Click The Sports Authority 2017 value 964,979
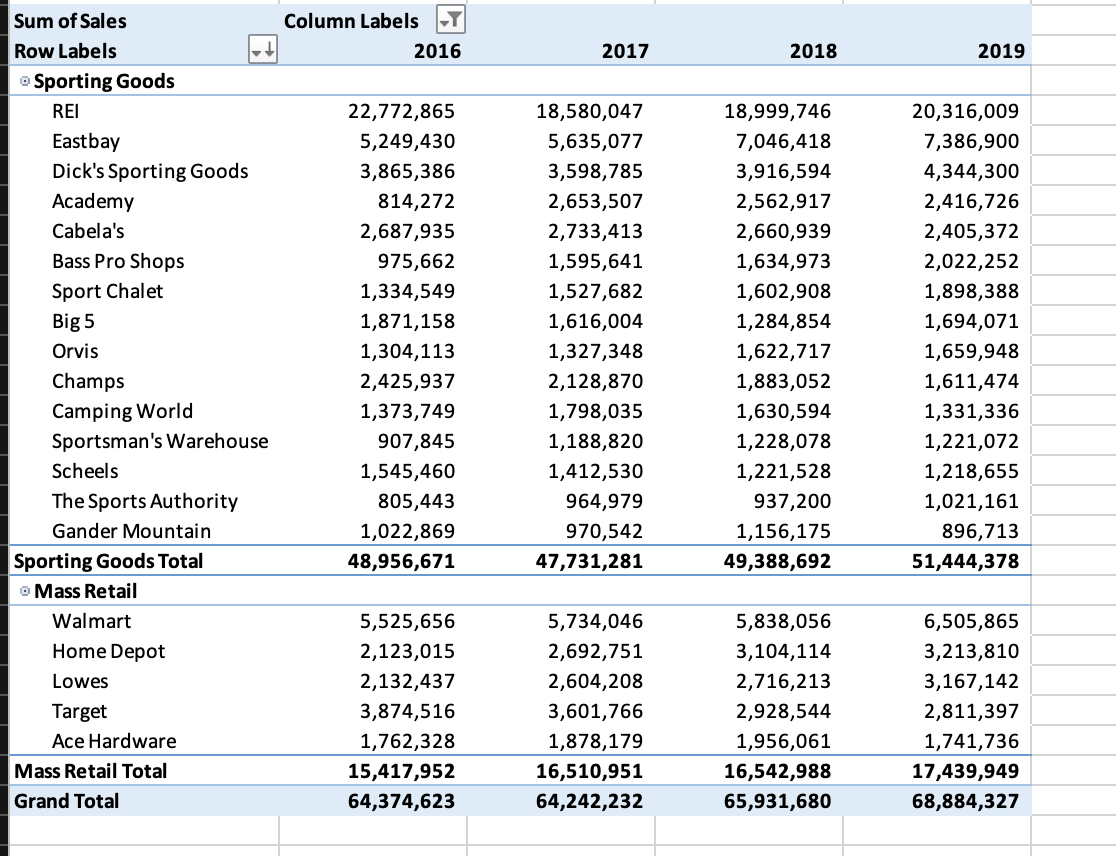Image resolution: width=1116 pixels, height=856 pixels. 604,501
